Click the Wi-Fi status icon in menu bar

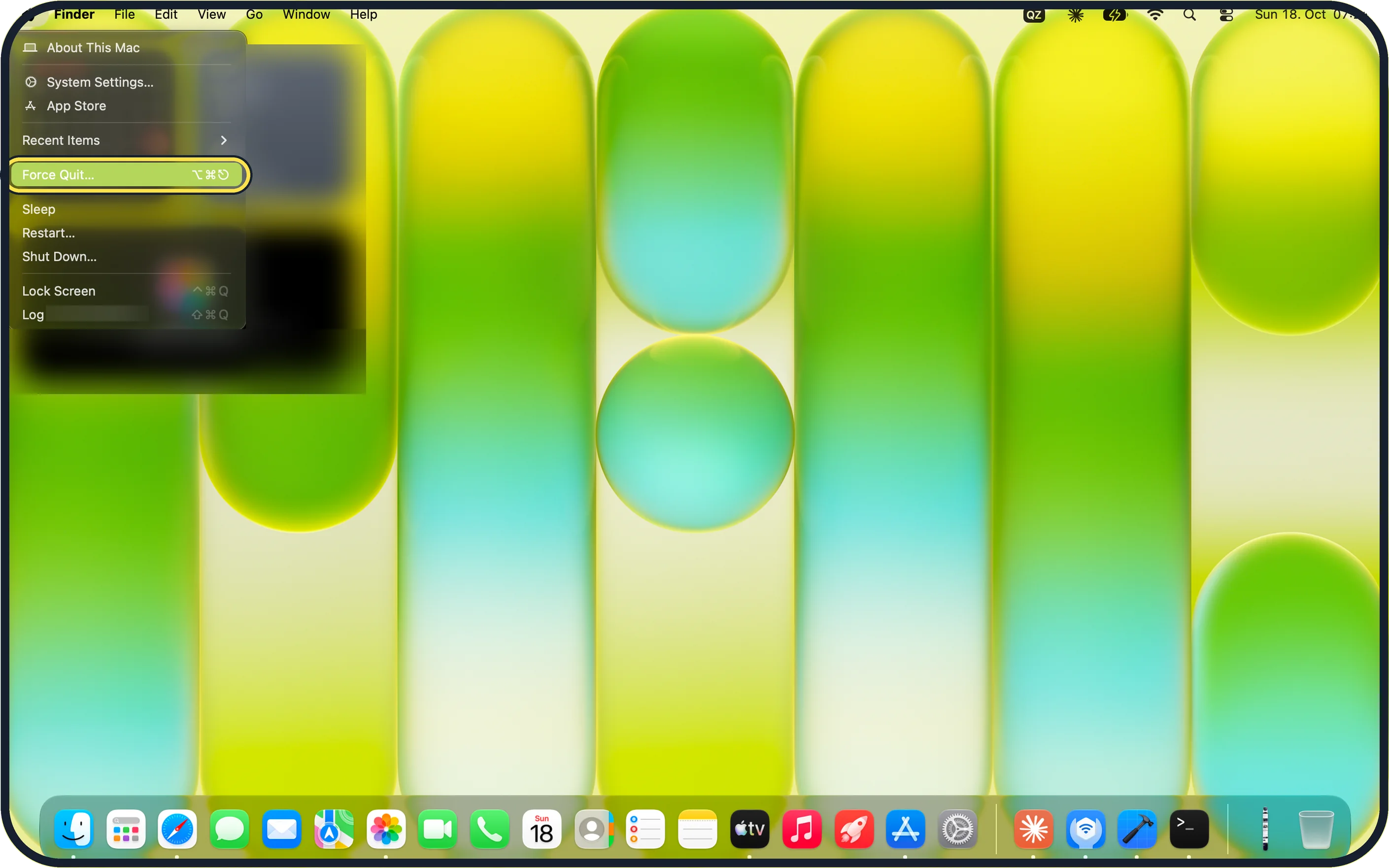pyautogui.click(x=1155, y=15)
